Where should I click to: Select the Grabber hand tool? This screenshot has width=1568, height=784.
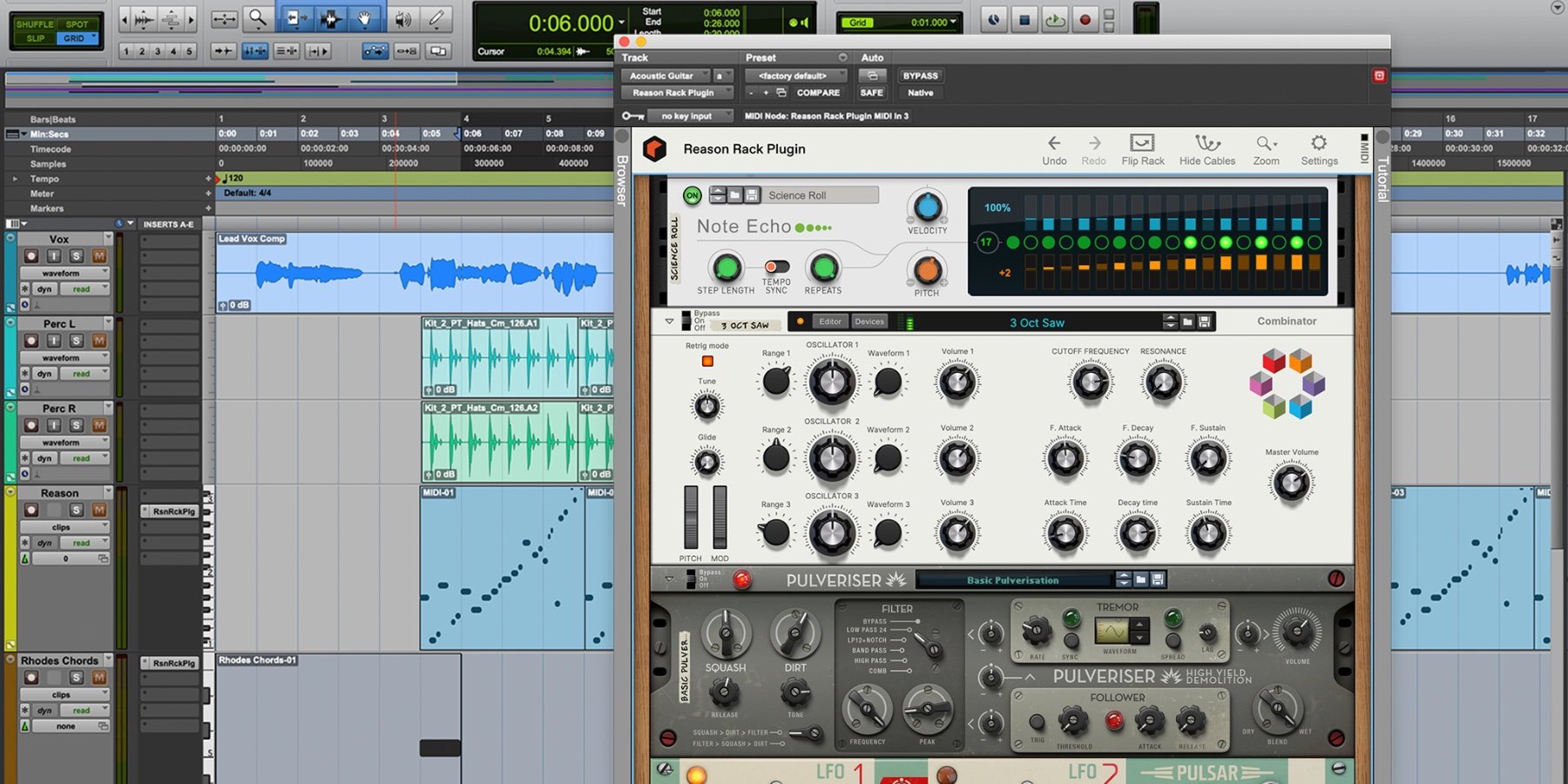(365, 16)
